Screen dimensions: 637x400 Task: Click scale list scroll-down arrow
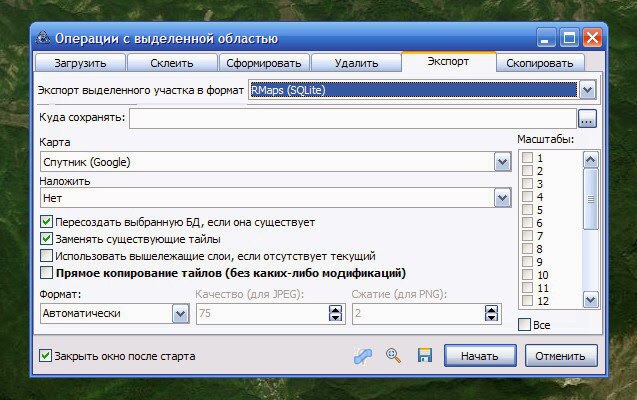tap(590, 300)
